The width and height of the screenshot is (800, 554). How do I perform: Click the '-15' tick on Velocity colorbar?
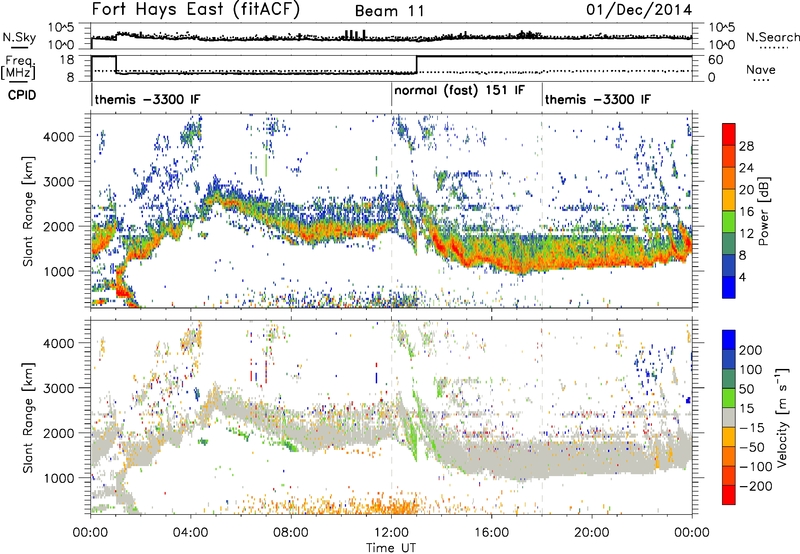coord(752,428)
